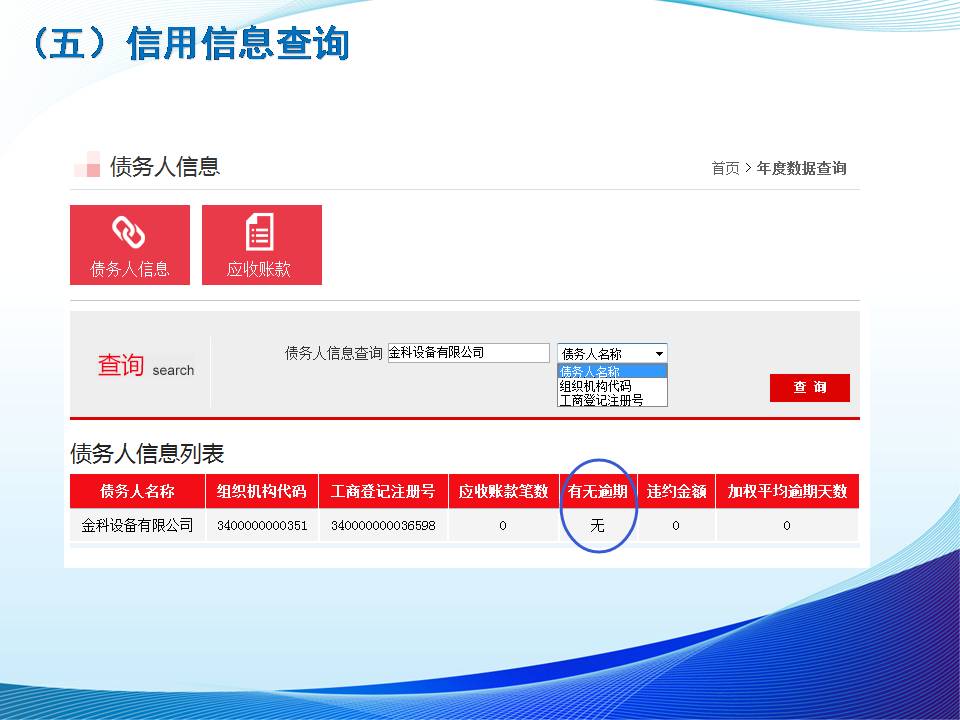Click the document icon on 应收账款 tile
Image resolution: width=960 pixels, height=720 pixels.
click(x=260, y=232)
